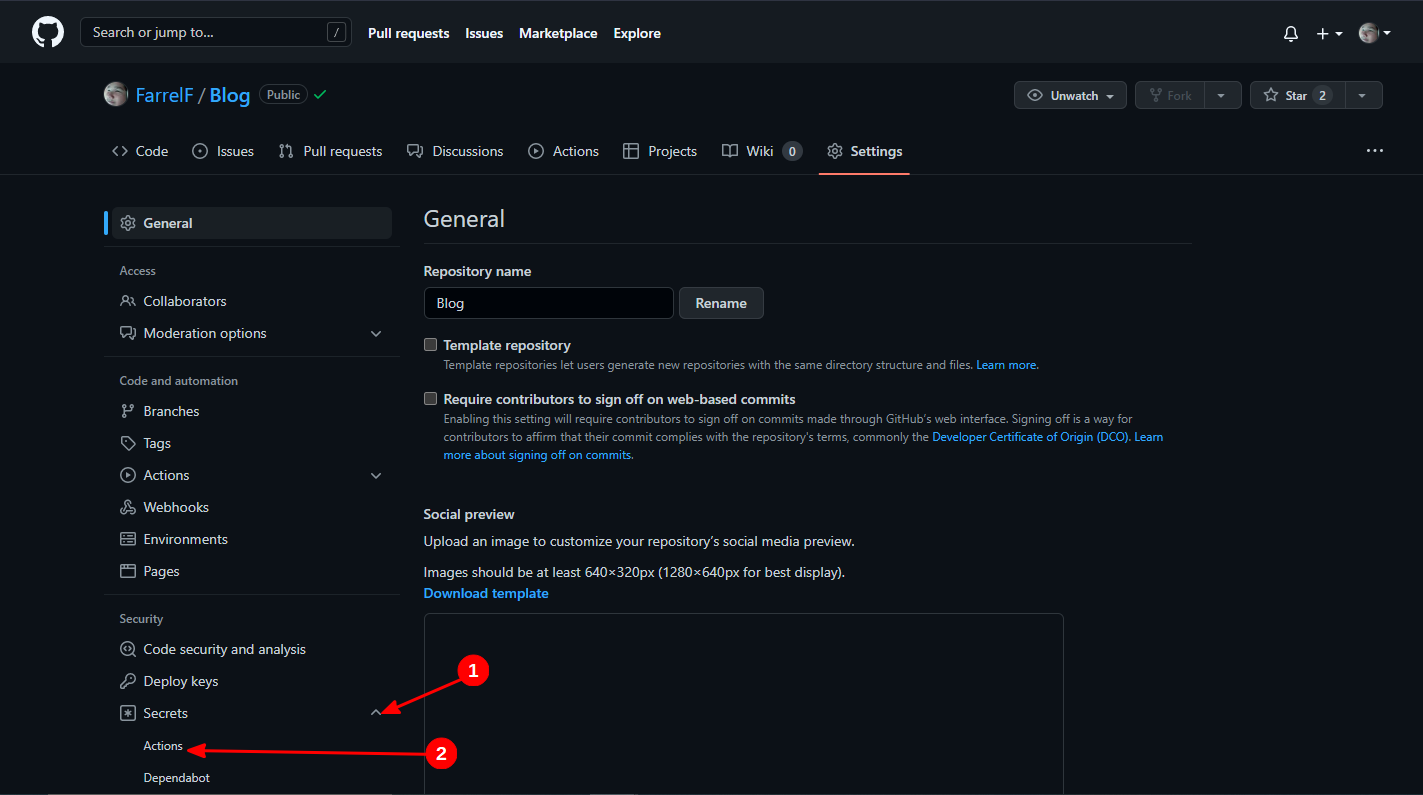Click the Collaborators people icon
The height and width of the screenshot is (795, 1423).
click(128, 301)
